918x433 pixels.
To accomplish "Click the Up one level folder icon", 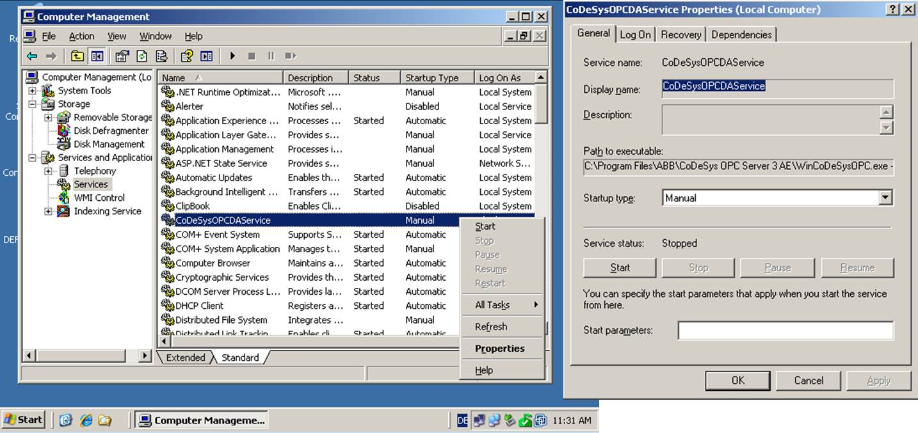I will coord(77,56).
